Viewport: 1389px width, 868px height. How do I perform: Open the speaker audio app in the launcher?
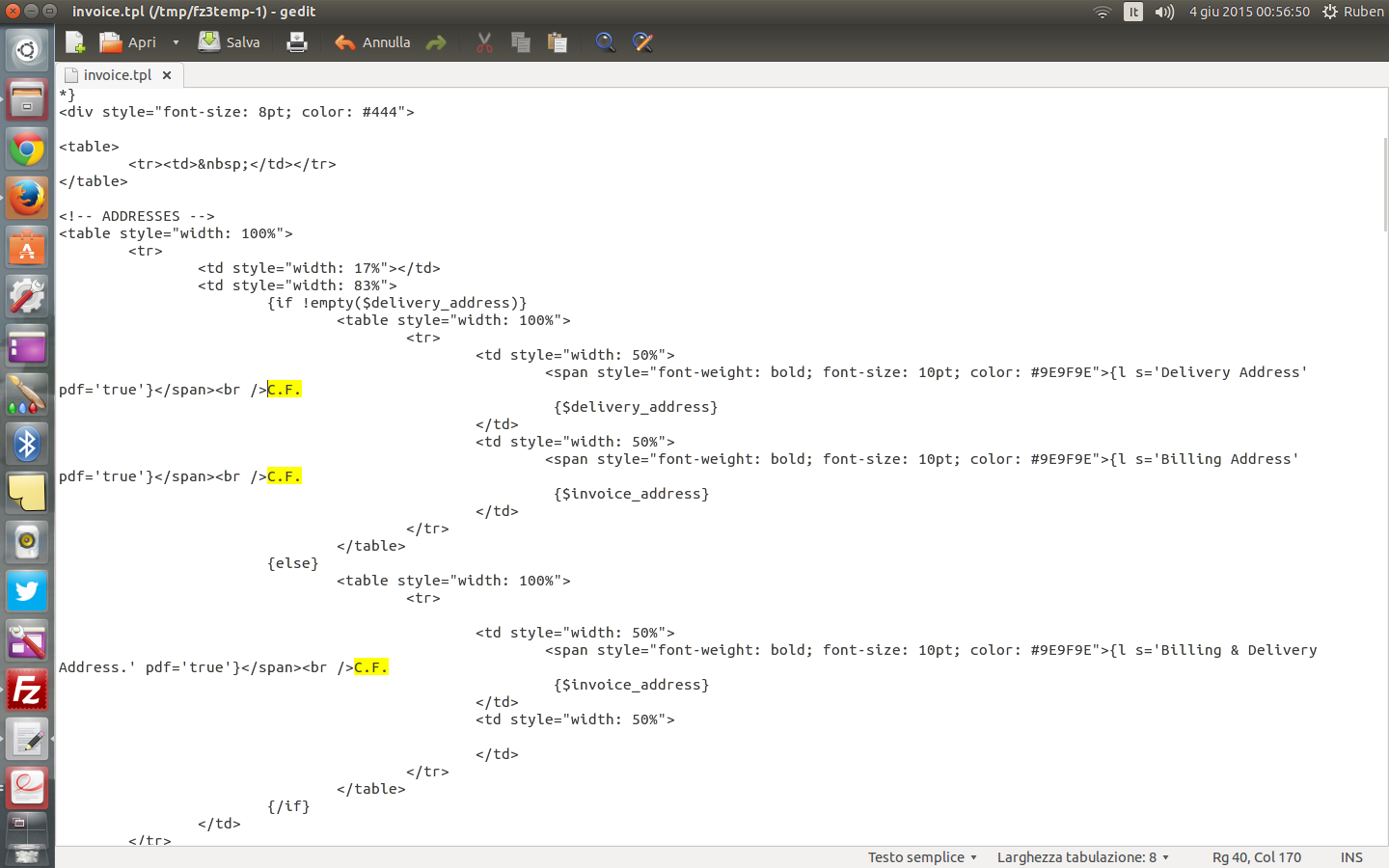27,543
